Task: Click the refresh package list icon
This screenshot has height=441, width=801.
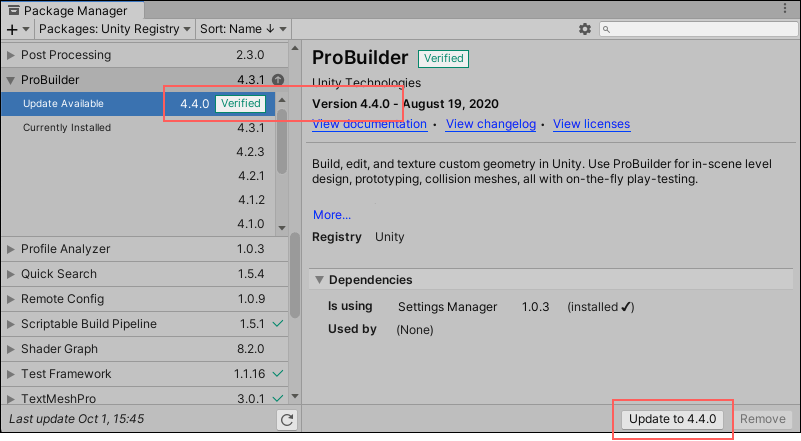Action: click(287, 420)
